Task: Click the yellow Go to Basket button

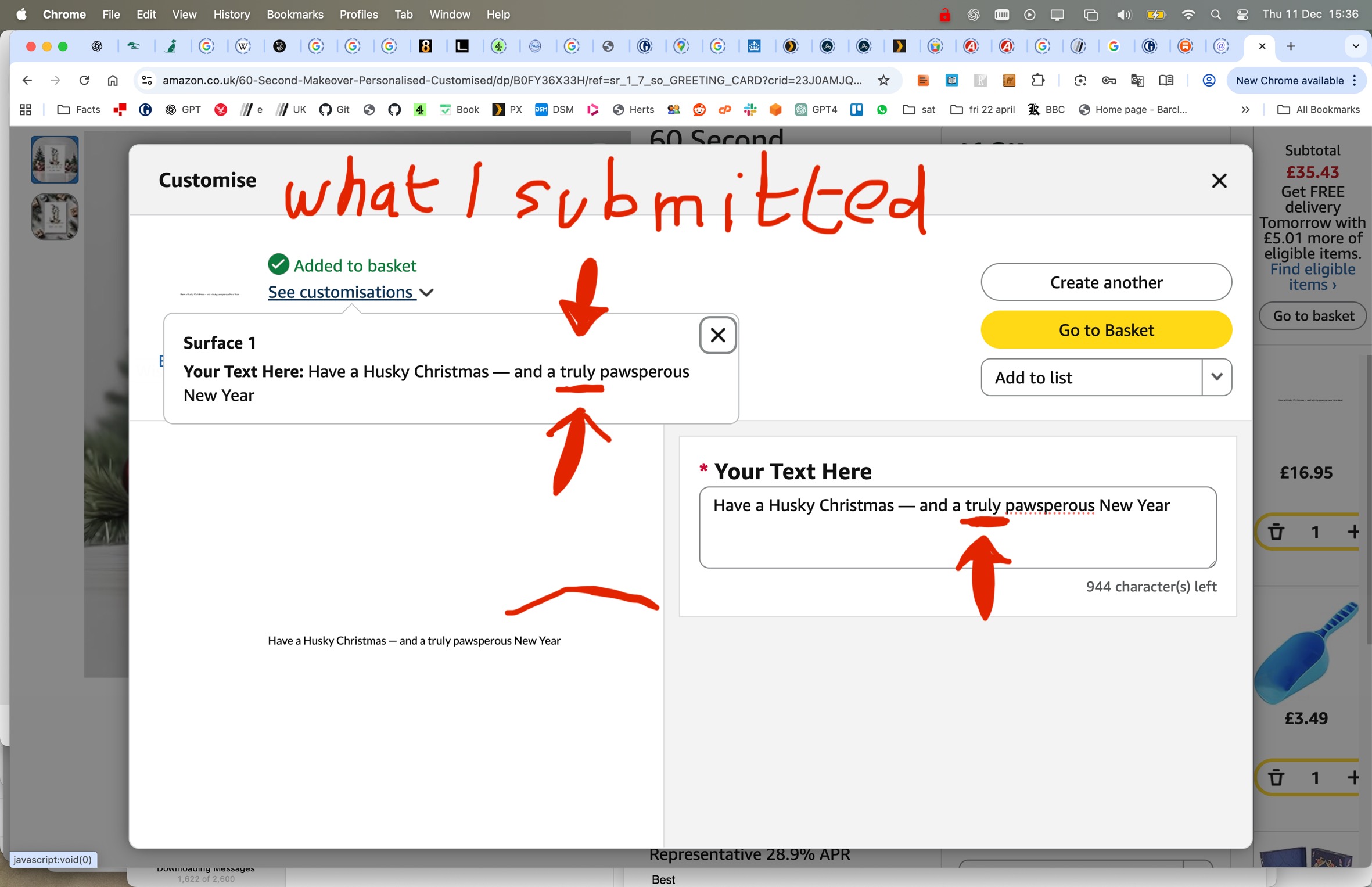Action: pyautogui.click(x=1106, y=330)
